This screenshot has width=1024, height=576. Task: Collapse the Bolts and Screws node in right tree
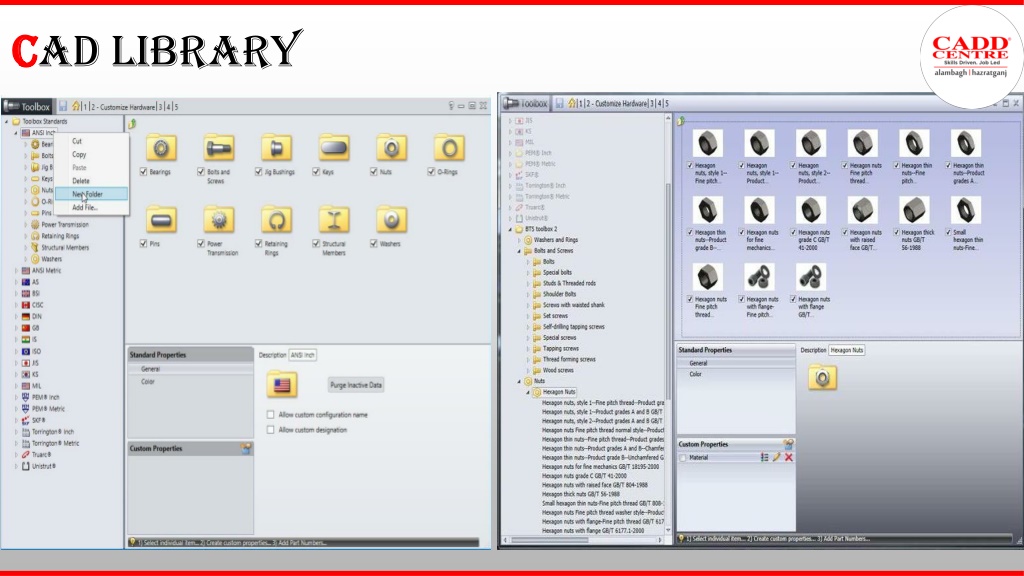coord(520,251)
